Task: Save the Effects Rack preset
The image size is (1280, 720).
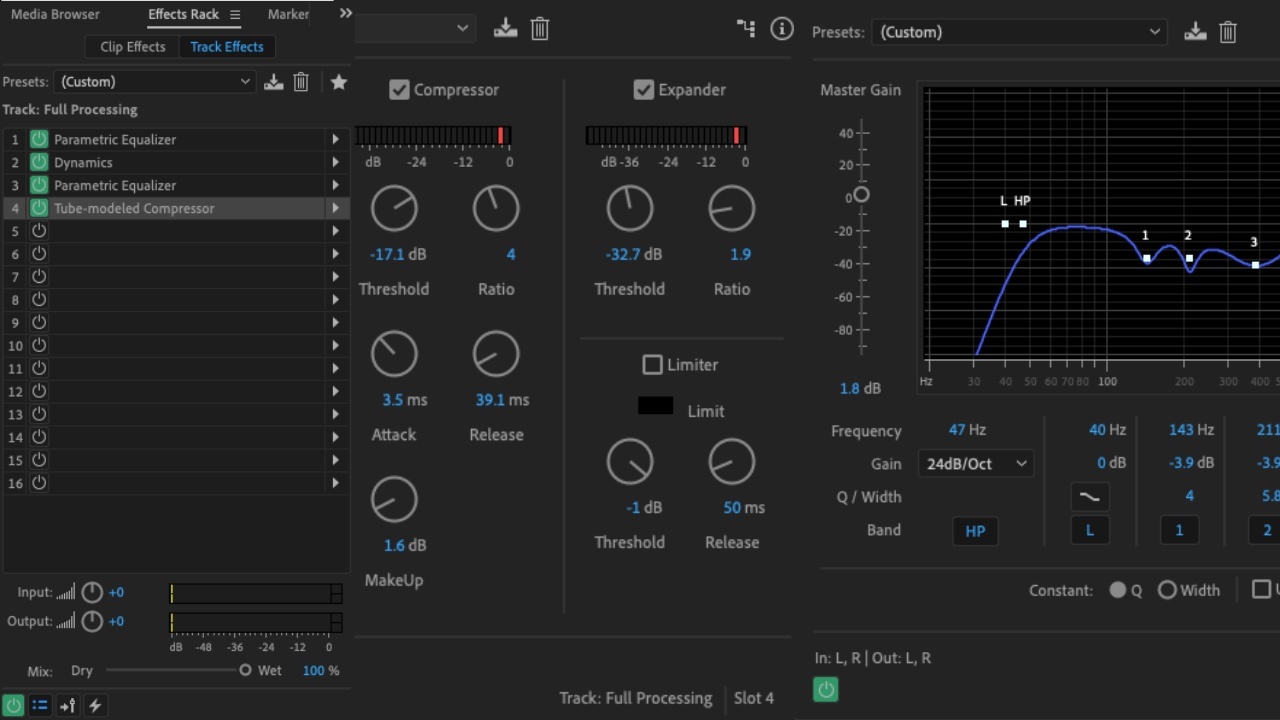Action: pyautogui.click(x=273, y=82)
